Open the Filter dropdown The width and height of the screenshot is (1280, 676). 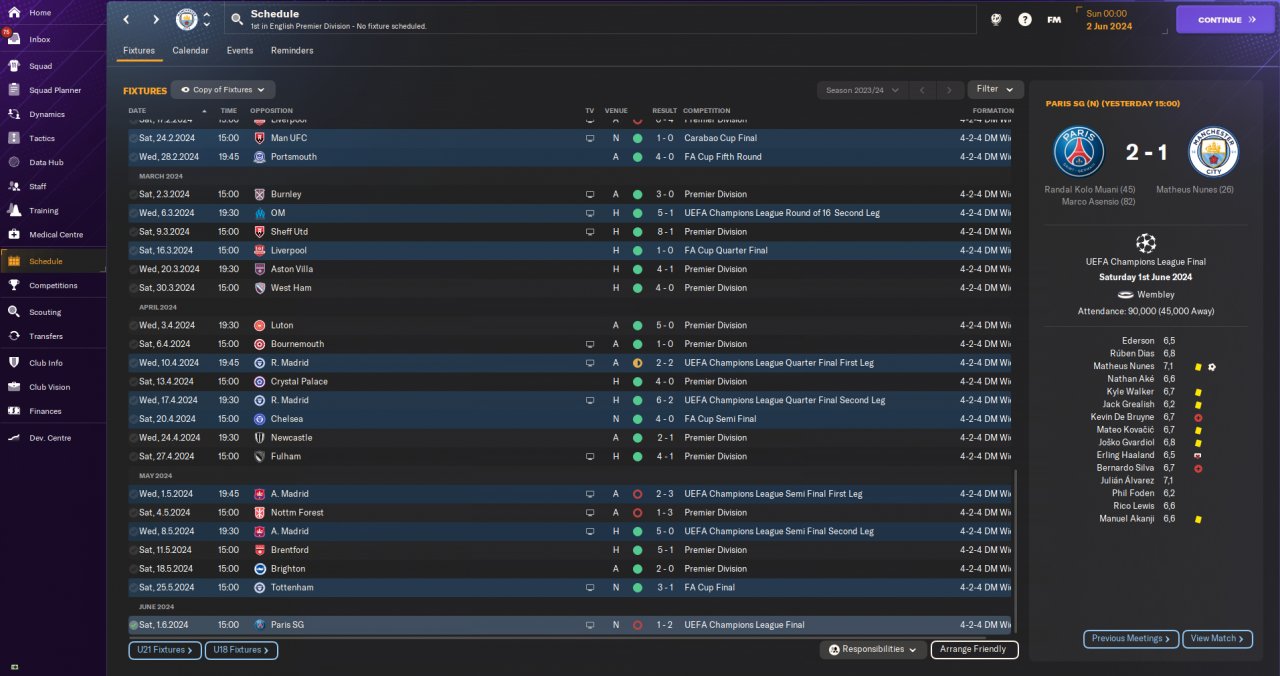(995, 90)
